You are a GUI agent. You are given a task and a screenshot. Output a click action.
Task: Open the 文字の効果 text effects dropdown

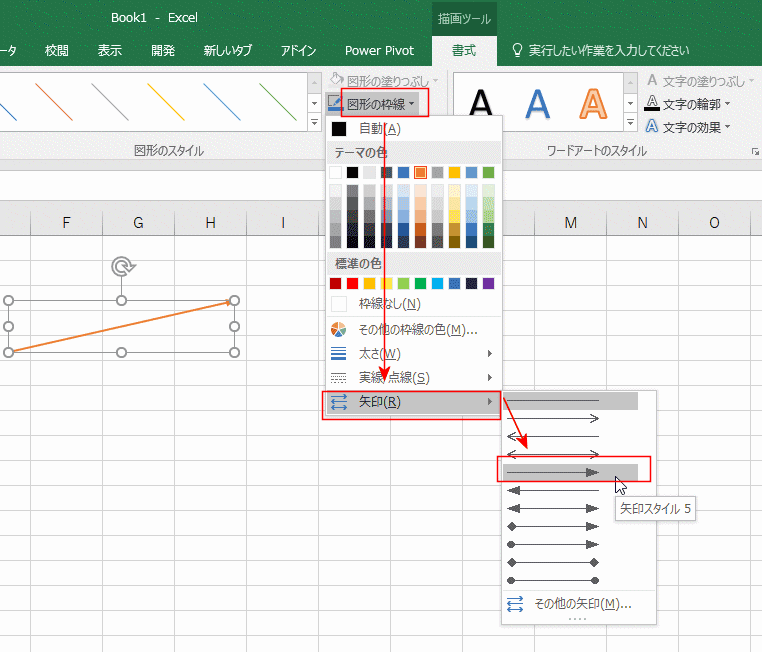coord(688,127)
